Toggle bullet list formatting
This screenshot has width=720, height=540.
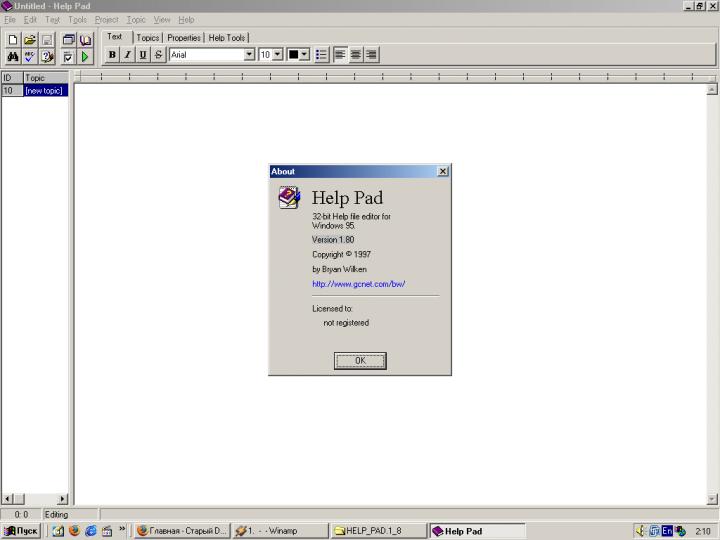coord(322,55)
